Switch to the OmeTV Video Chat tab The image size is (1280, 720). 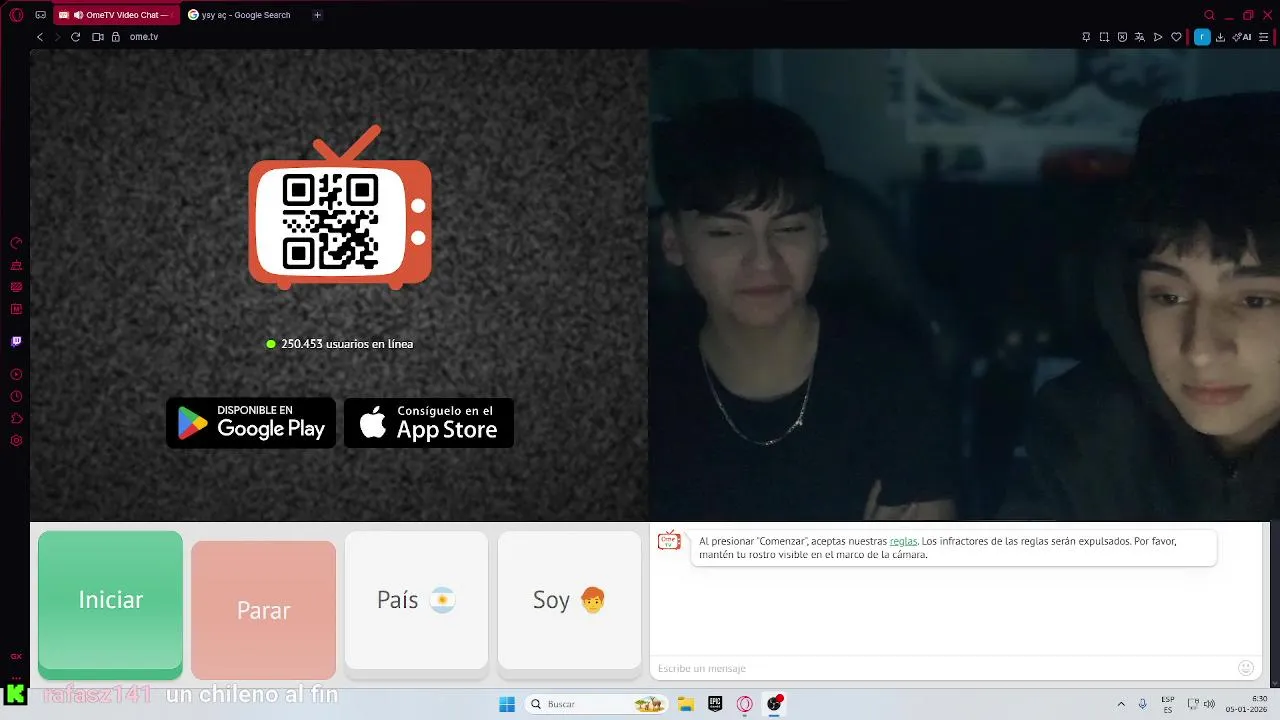(x=116, y=15)
